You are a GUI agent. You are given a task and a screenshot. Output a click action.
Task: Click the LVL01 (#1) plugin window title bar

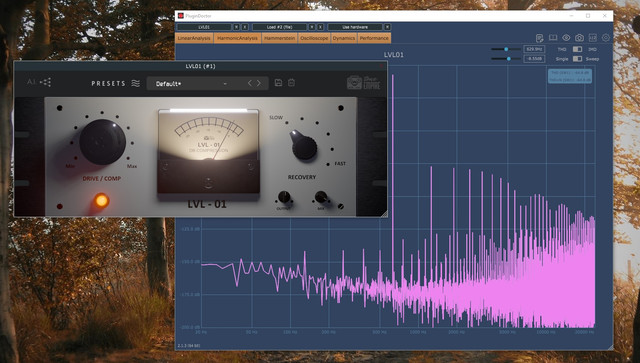click(x=200, y=66)
